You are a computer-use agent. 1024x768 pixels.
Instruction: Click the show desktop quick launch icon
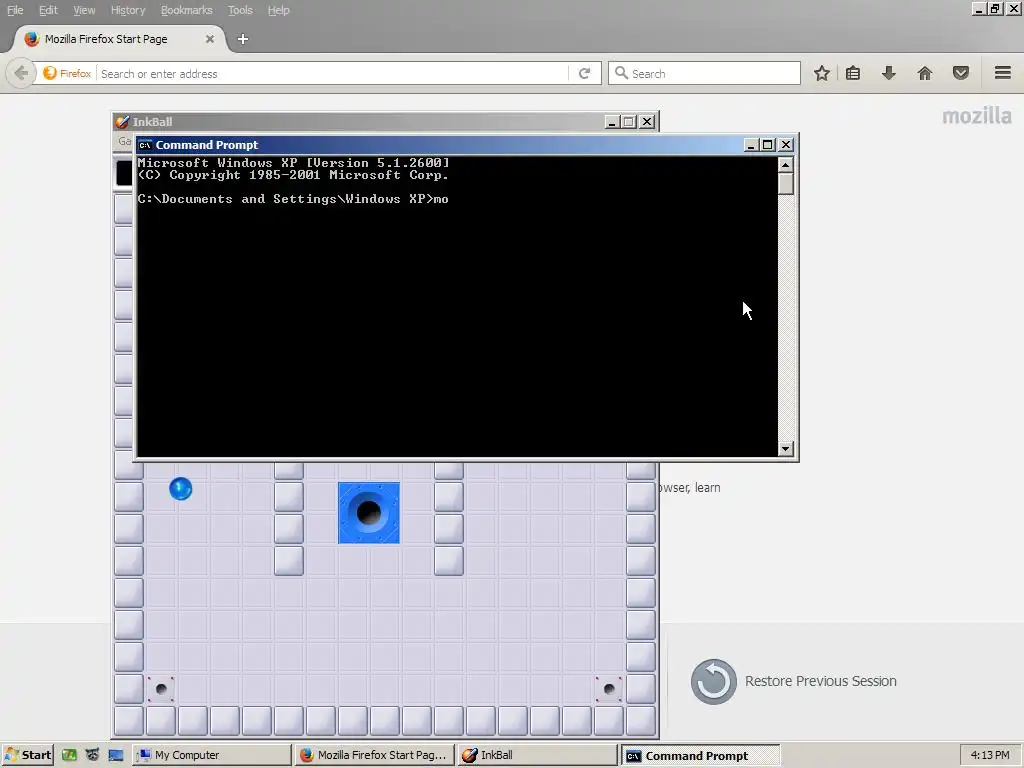pos(116,756)
